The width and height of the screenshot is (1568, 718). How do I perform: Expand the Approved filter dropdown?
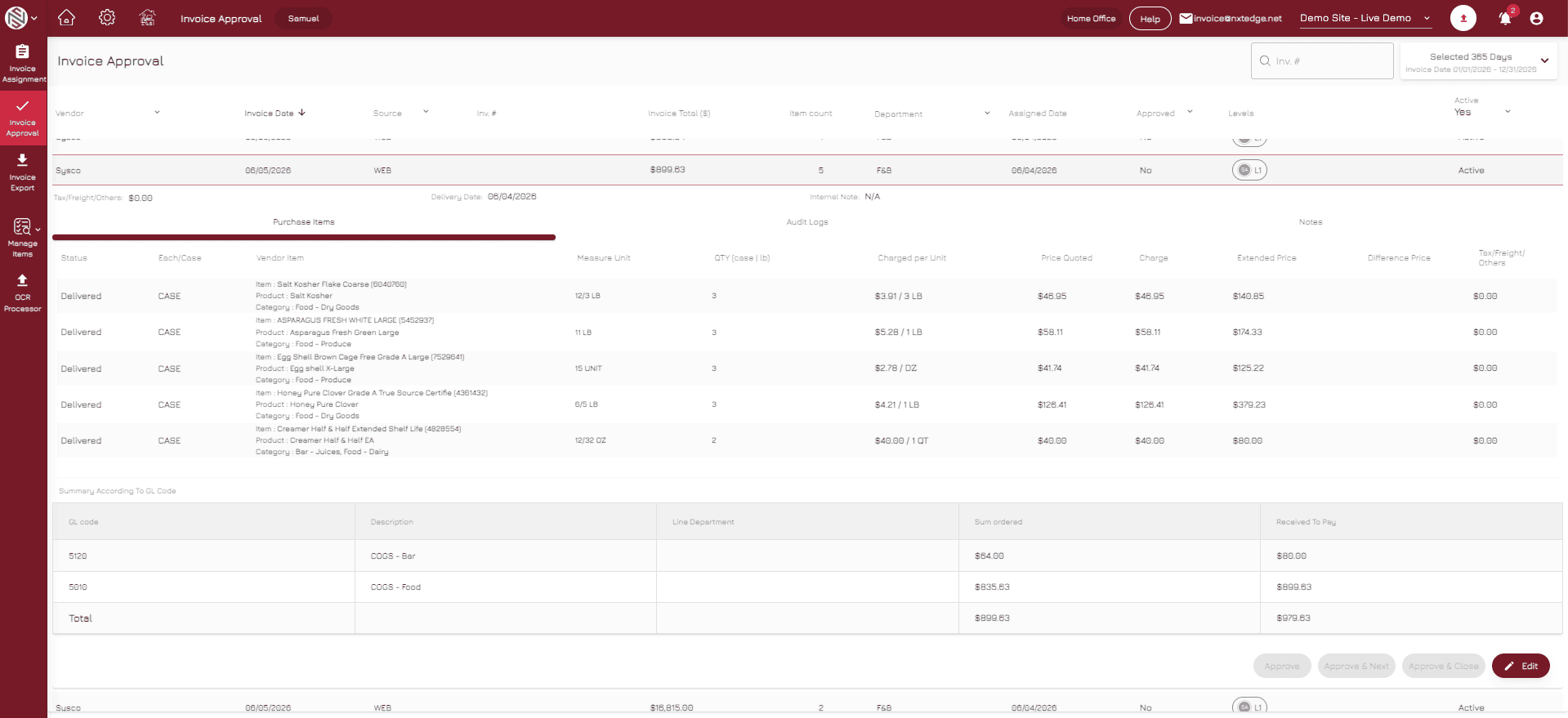click(x=1190, y=112)
